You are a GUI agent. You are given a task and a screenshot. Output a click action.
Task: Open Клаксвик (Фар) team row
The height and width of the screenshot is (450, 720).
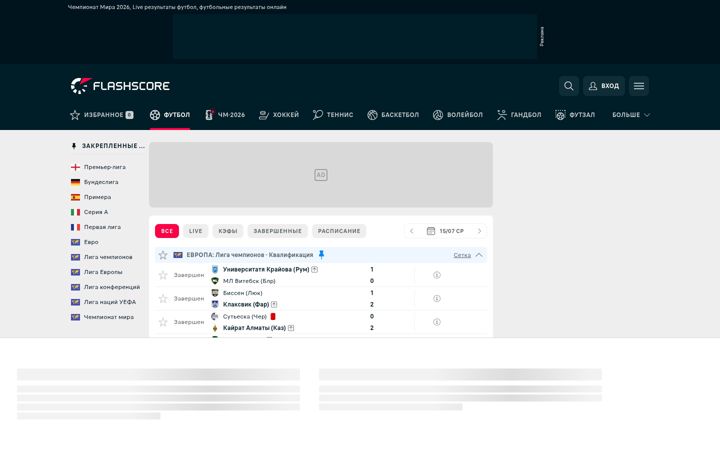coord(245,304)
